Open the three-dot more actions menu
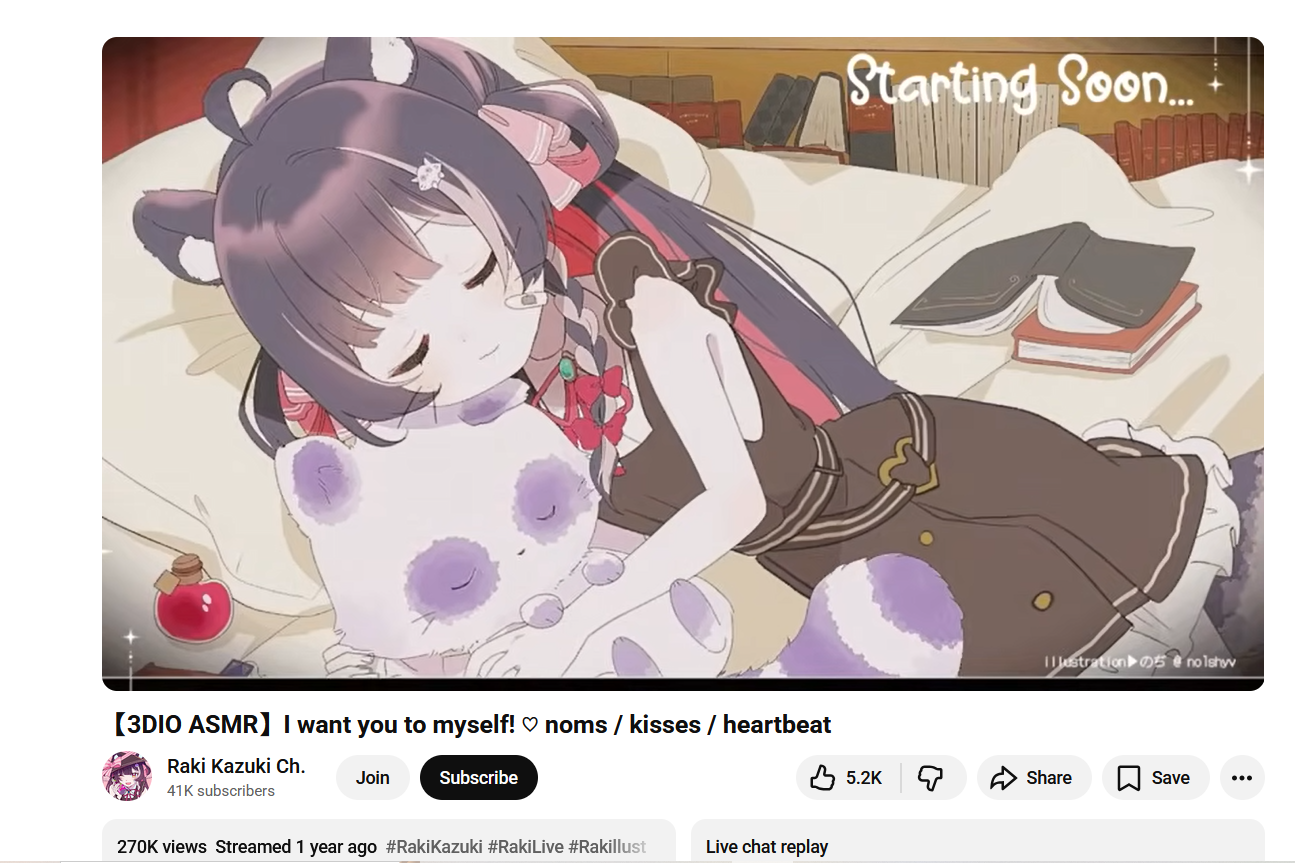1295x863 pixels. coord(1242,778)
